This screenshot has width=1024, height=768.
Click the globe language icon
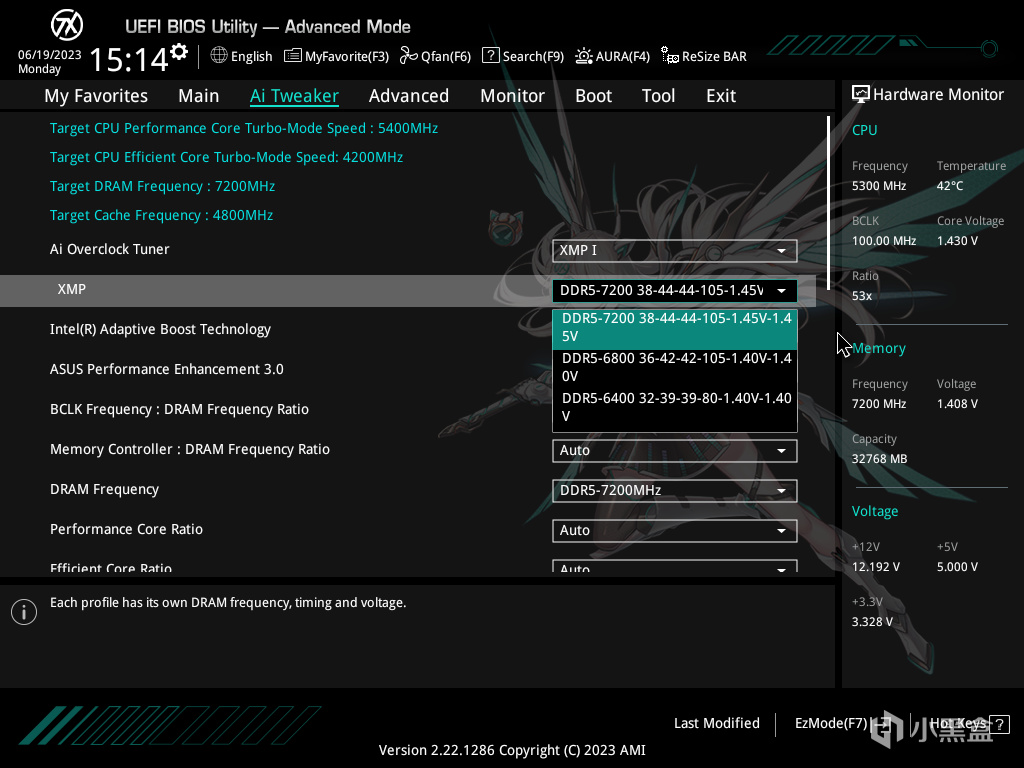(219, 56)
